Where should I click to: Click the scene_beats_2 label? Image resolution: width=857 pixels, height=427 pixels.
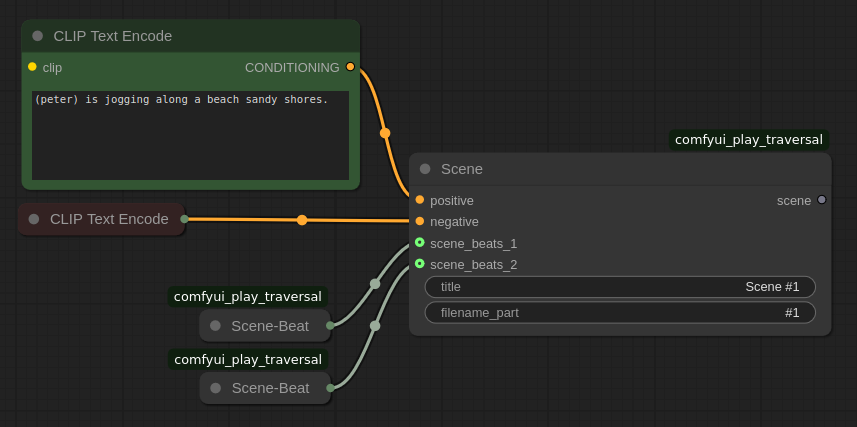point(474,265)
